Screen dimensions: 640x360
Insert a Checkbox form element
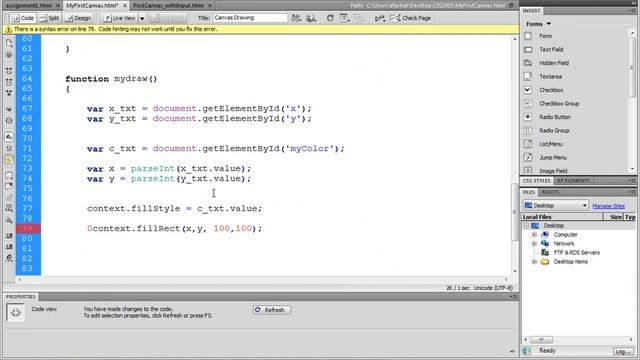tap(544, 90)
